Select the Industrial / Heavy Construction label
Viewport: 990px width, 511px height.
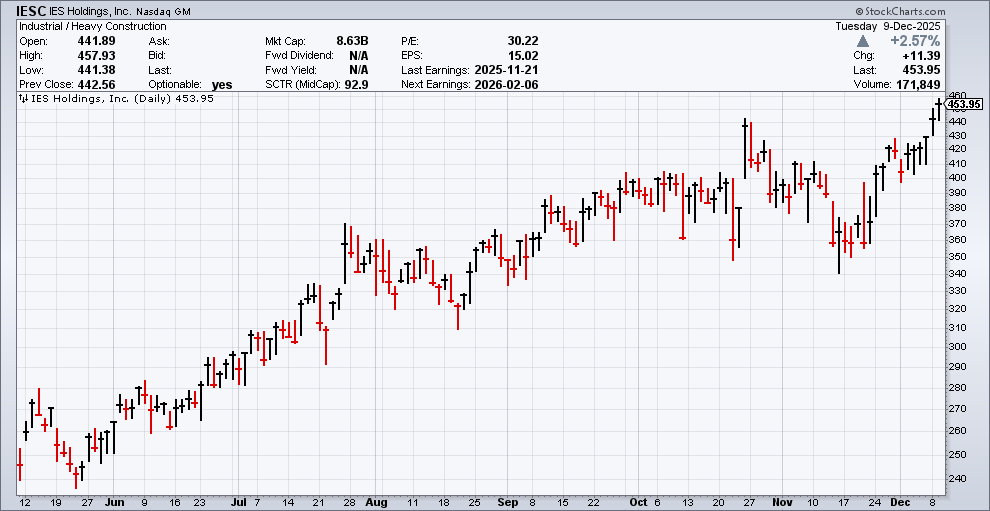(93, 25)
